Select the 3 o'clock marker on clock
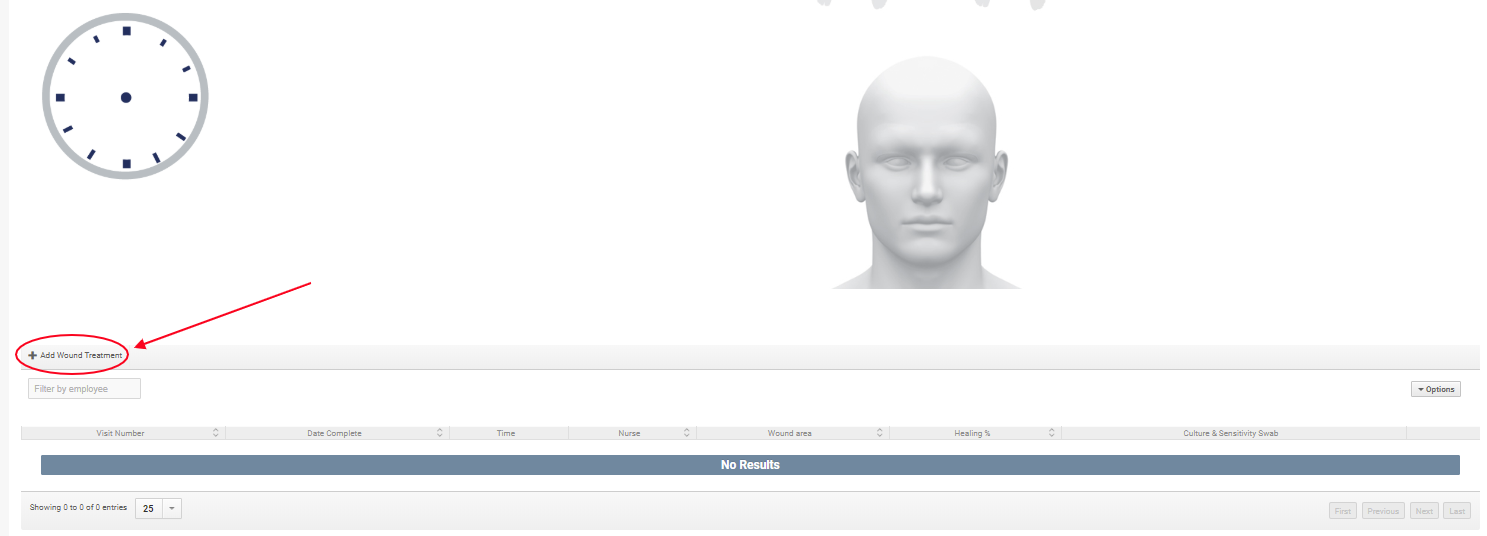The height and width of the screenshot is (536, 1487). coord(193,97)
